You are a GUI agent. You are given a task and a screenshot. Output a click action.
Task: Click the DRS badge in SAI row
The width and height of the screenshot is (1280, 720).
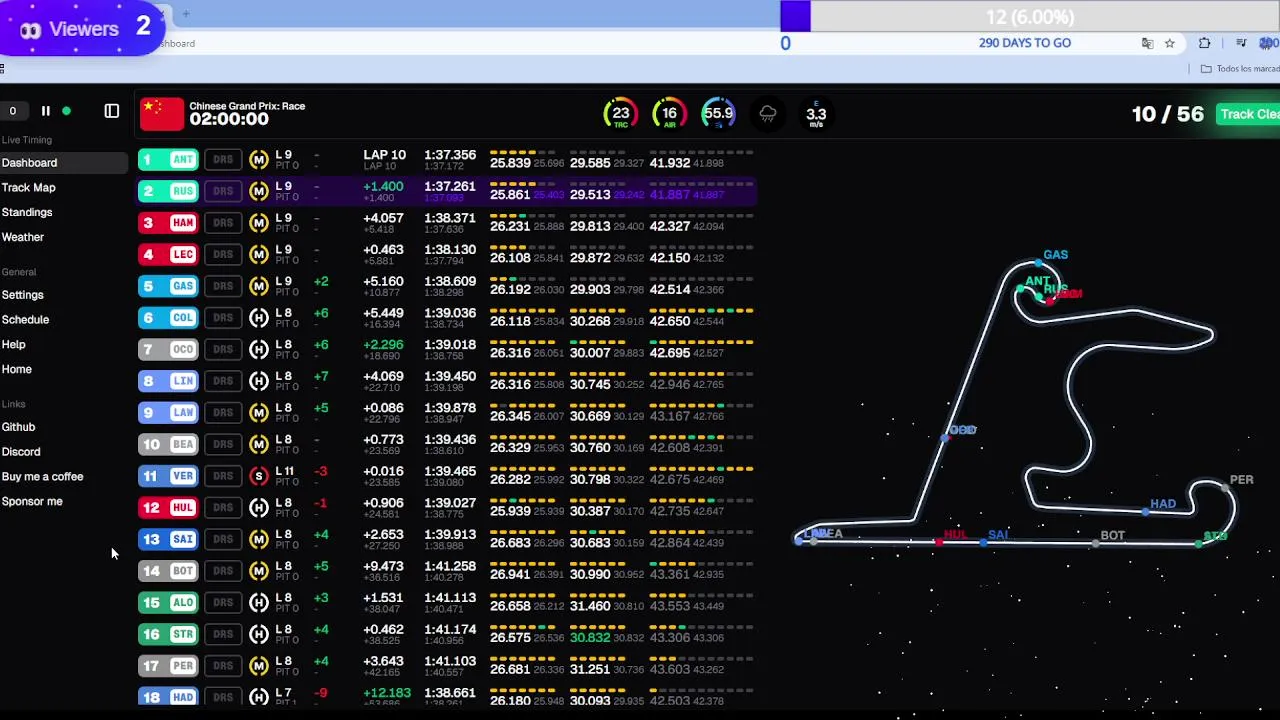click(223, 539)
